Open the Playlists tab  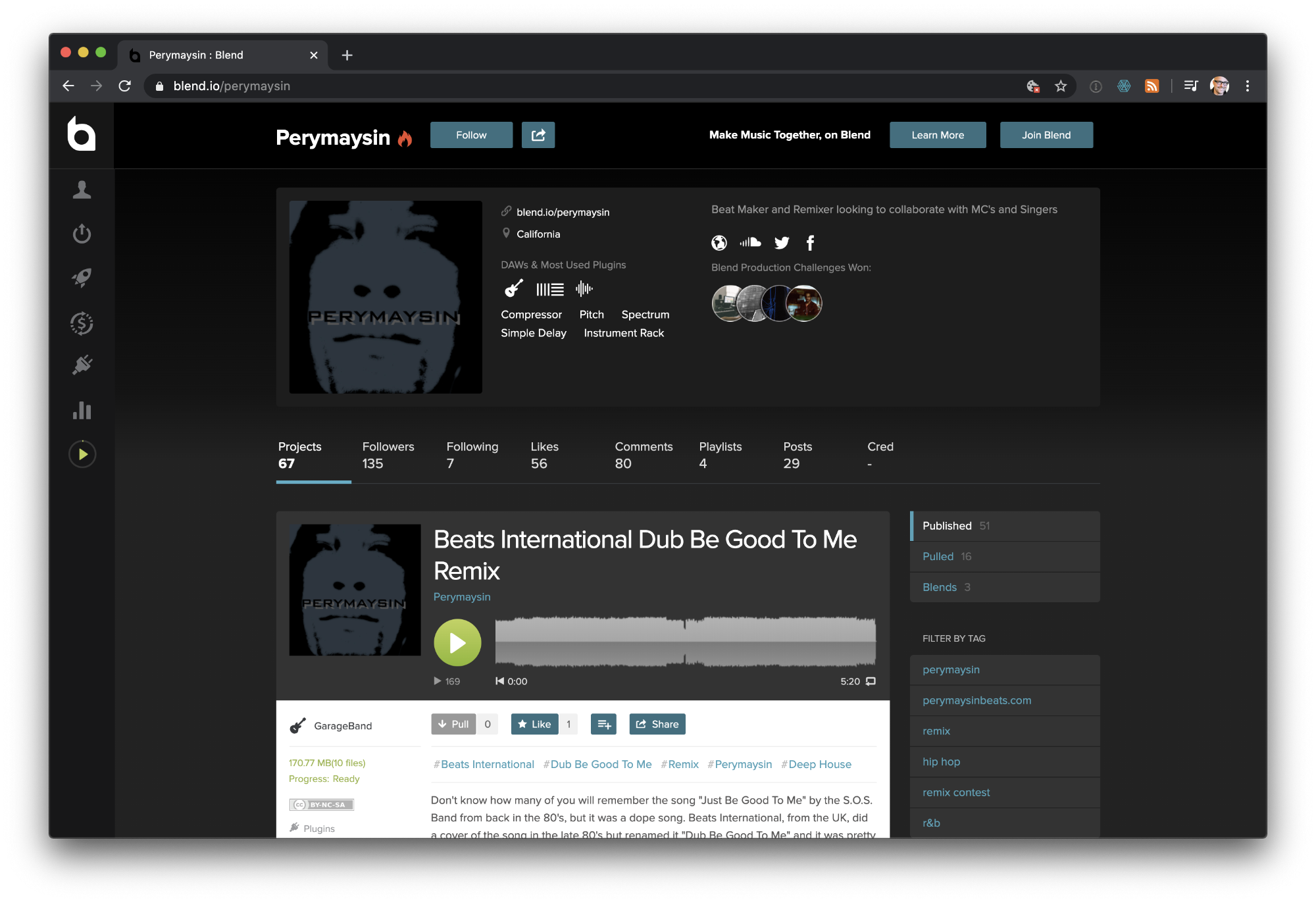(720, 455)
